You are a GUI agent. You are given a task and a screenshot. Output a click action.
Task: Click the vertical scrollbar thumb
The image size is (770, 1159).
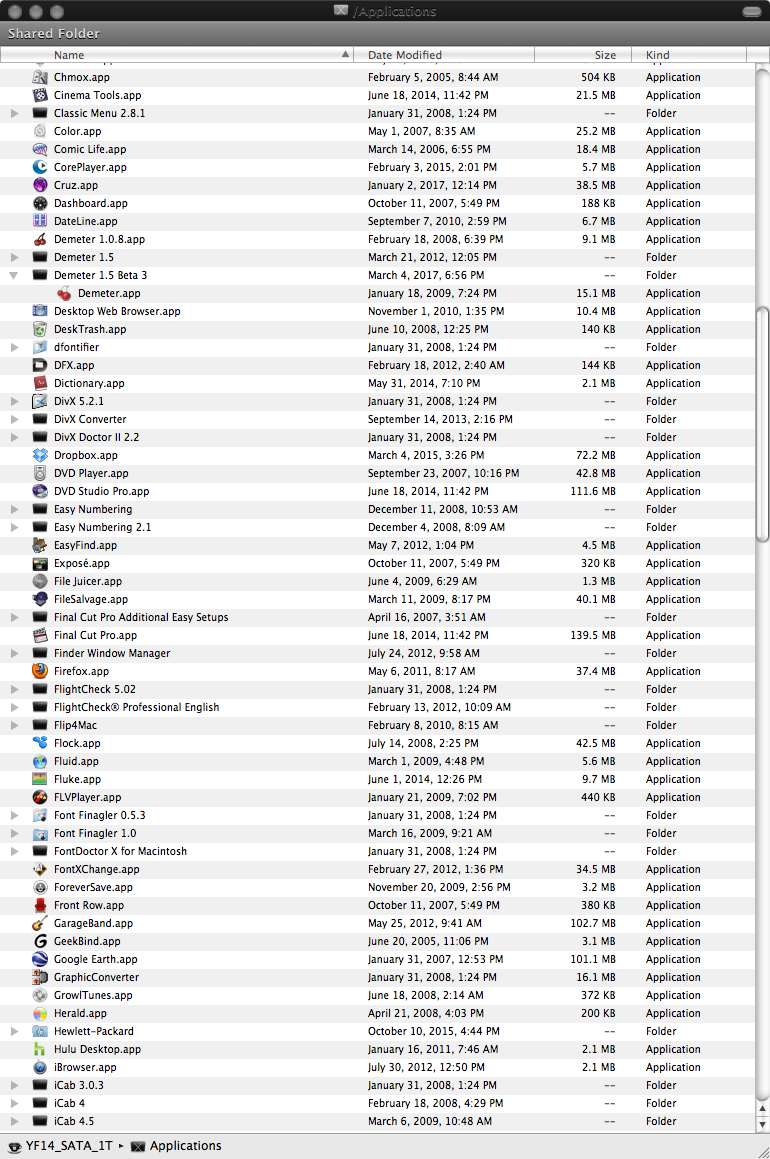(763, 423)
